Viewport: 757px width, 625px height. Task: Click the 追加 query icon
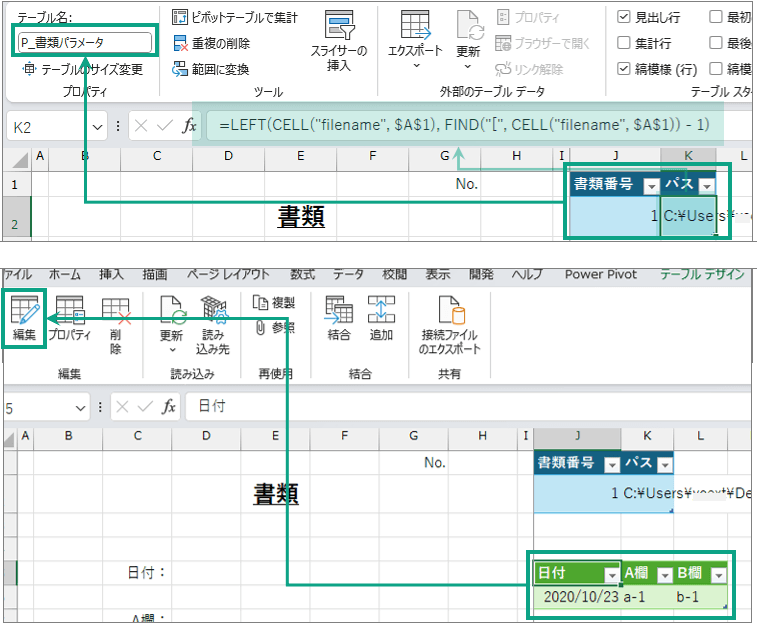pyautogui.click(x=381, y=309)
